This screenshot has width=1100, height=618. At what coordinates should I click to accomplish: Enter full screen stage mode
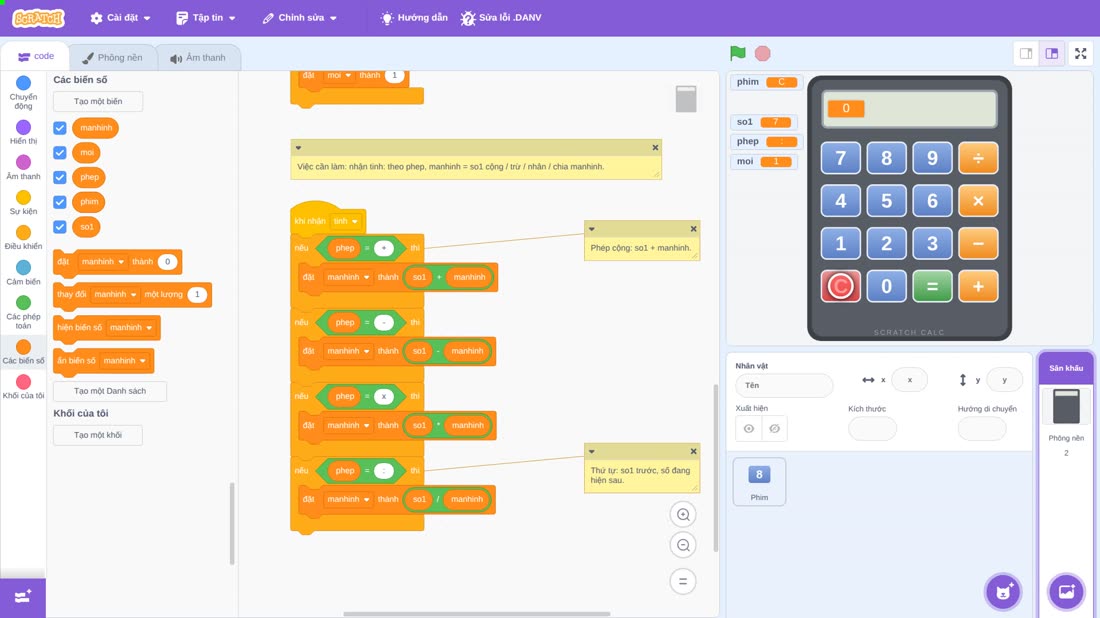[x=1080, y=54]
